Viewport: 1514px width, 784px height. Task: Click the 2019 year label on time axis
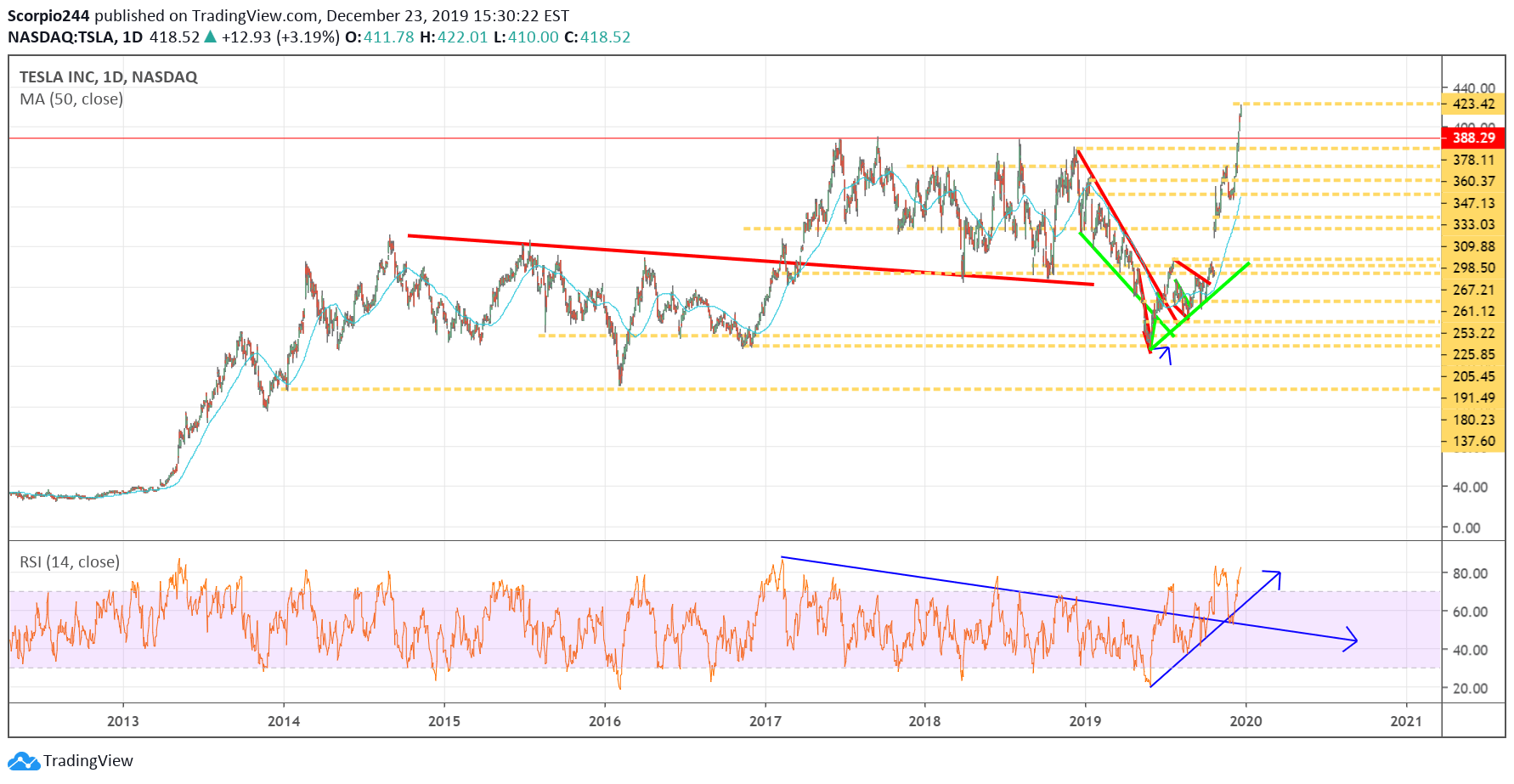coord(1085,721)
